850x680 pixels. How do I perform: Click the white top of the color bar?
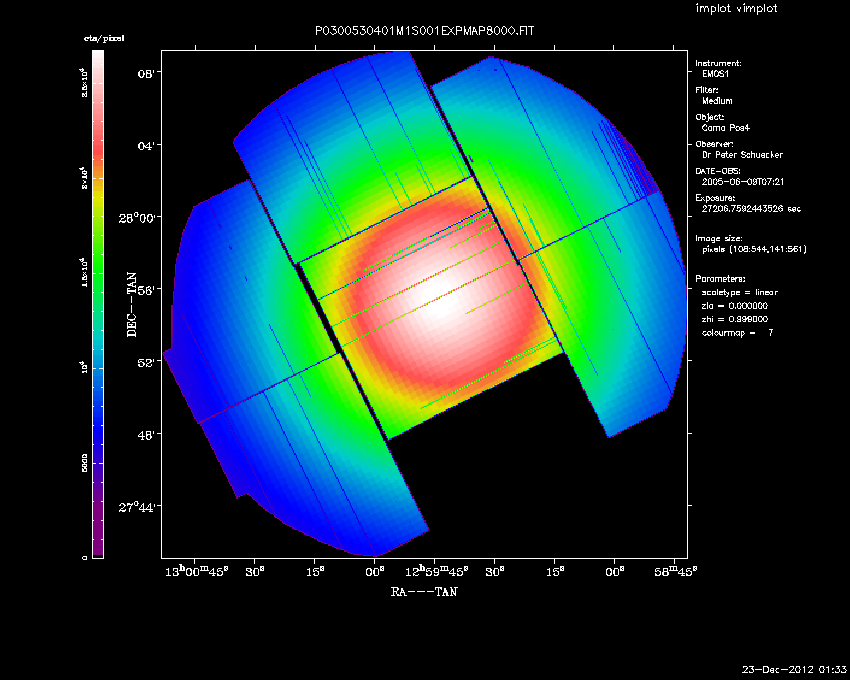click(x=97, y=60)
